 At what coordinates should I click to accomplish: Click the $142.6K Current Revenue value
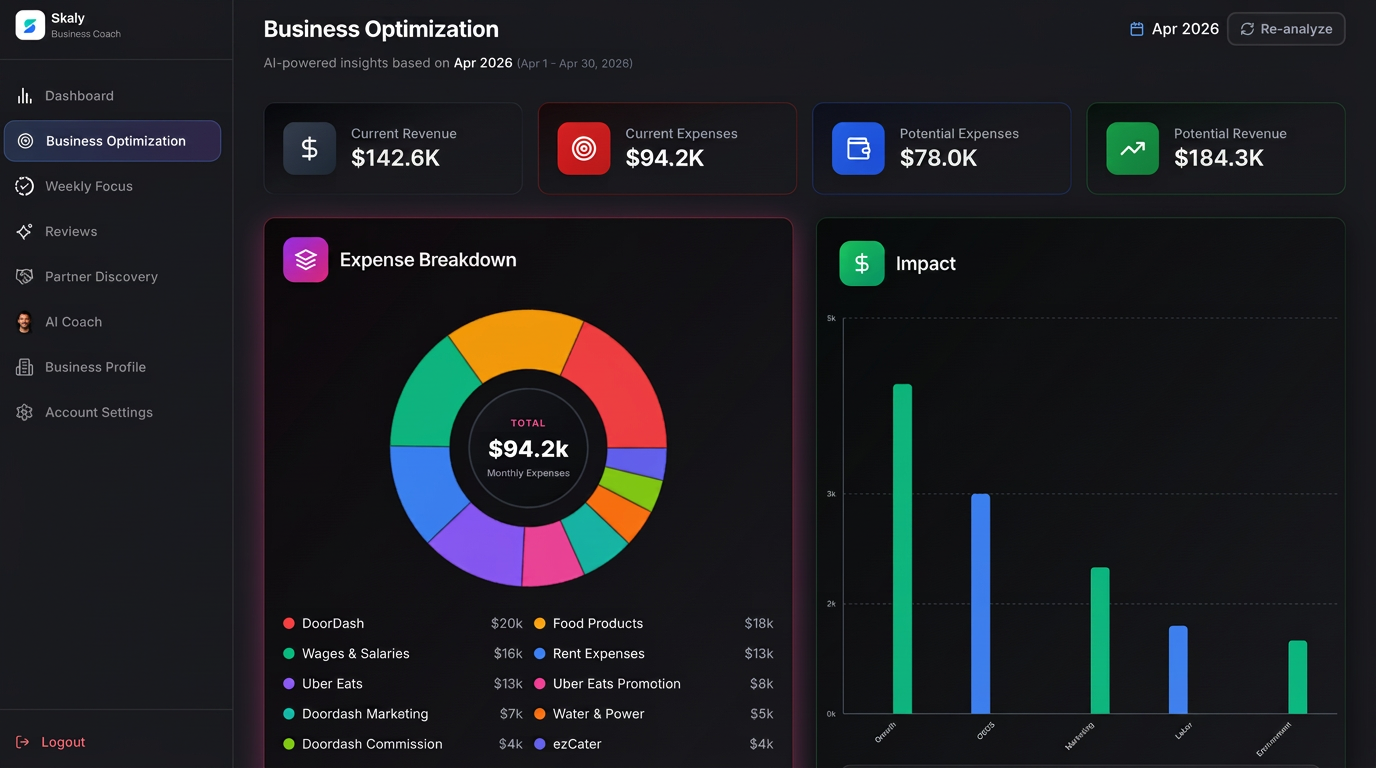(x=396, y=158)
